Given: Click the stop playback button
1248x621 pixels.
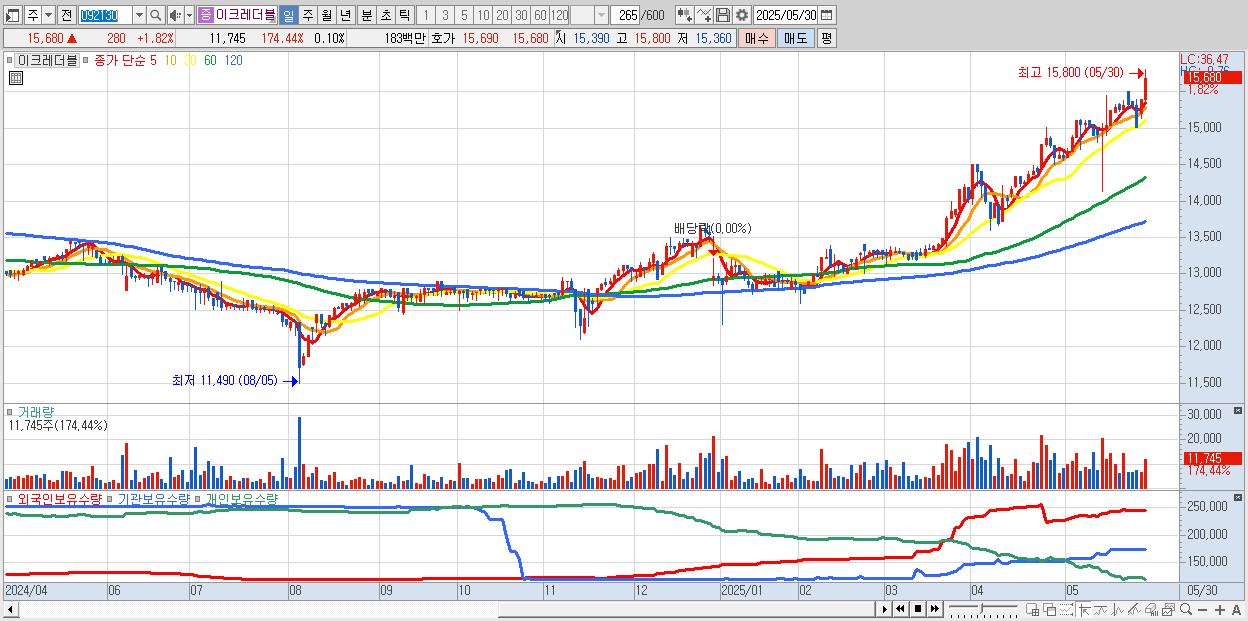Looking at the screenshot, I should click(x=917, y=609).
